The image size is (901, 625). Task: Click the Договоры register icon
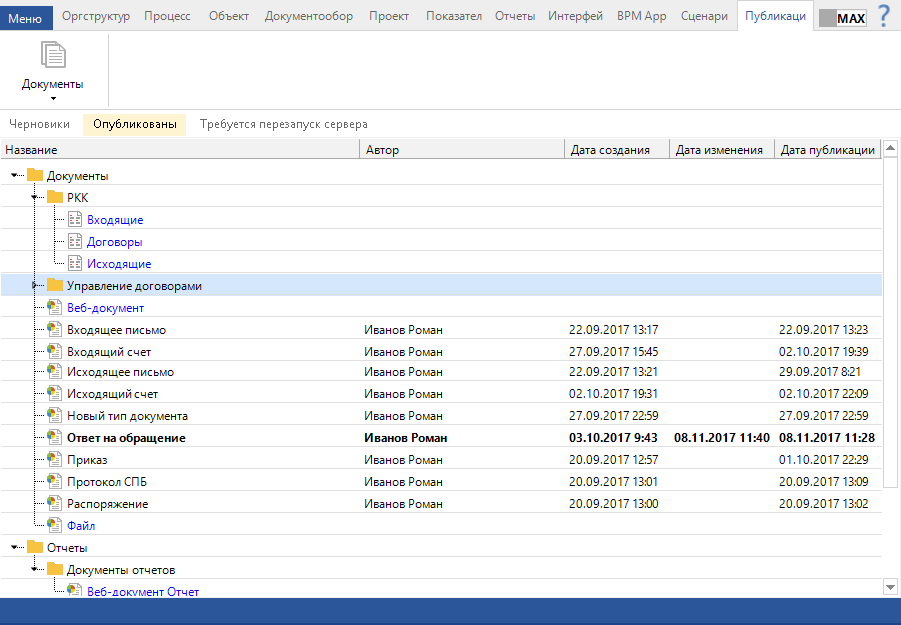click(75, 242)
